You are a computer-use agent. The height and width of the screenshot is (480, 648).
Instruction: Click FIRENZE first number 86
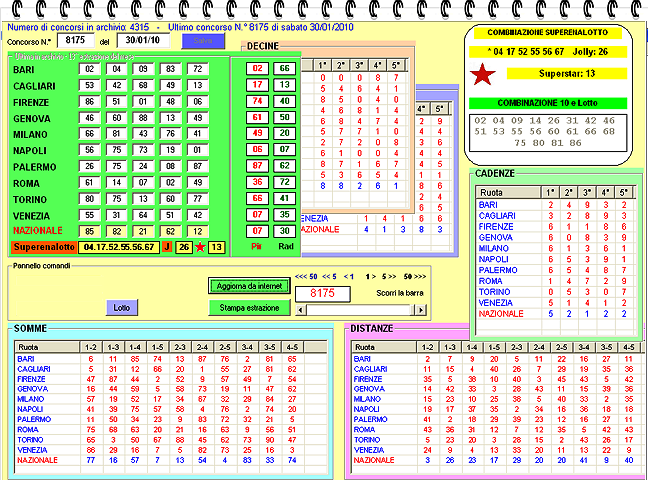coord(90,102)
